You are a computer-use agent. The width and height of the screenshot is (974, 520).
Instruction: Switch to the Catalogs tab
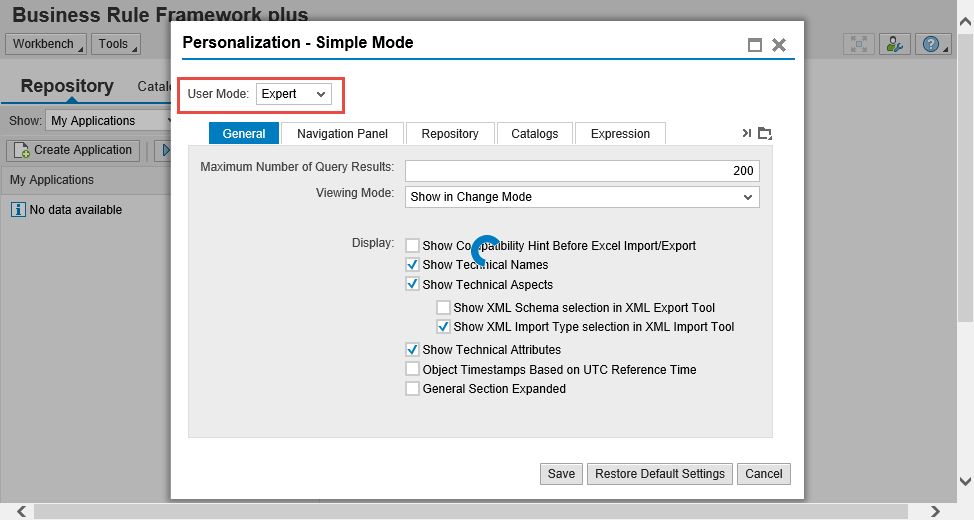click(x=534, y=134)
